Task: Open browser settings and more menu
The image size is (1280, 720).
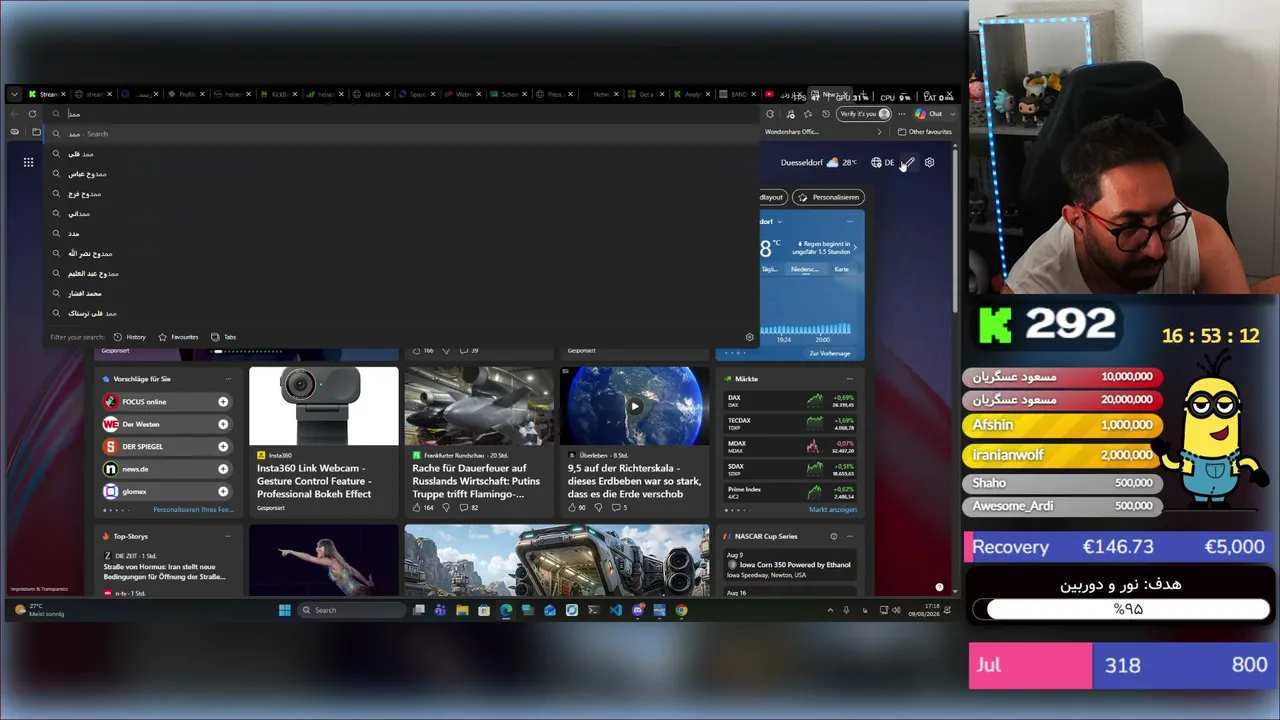Action: point(901,114)
